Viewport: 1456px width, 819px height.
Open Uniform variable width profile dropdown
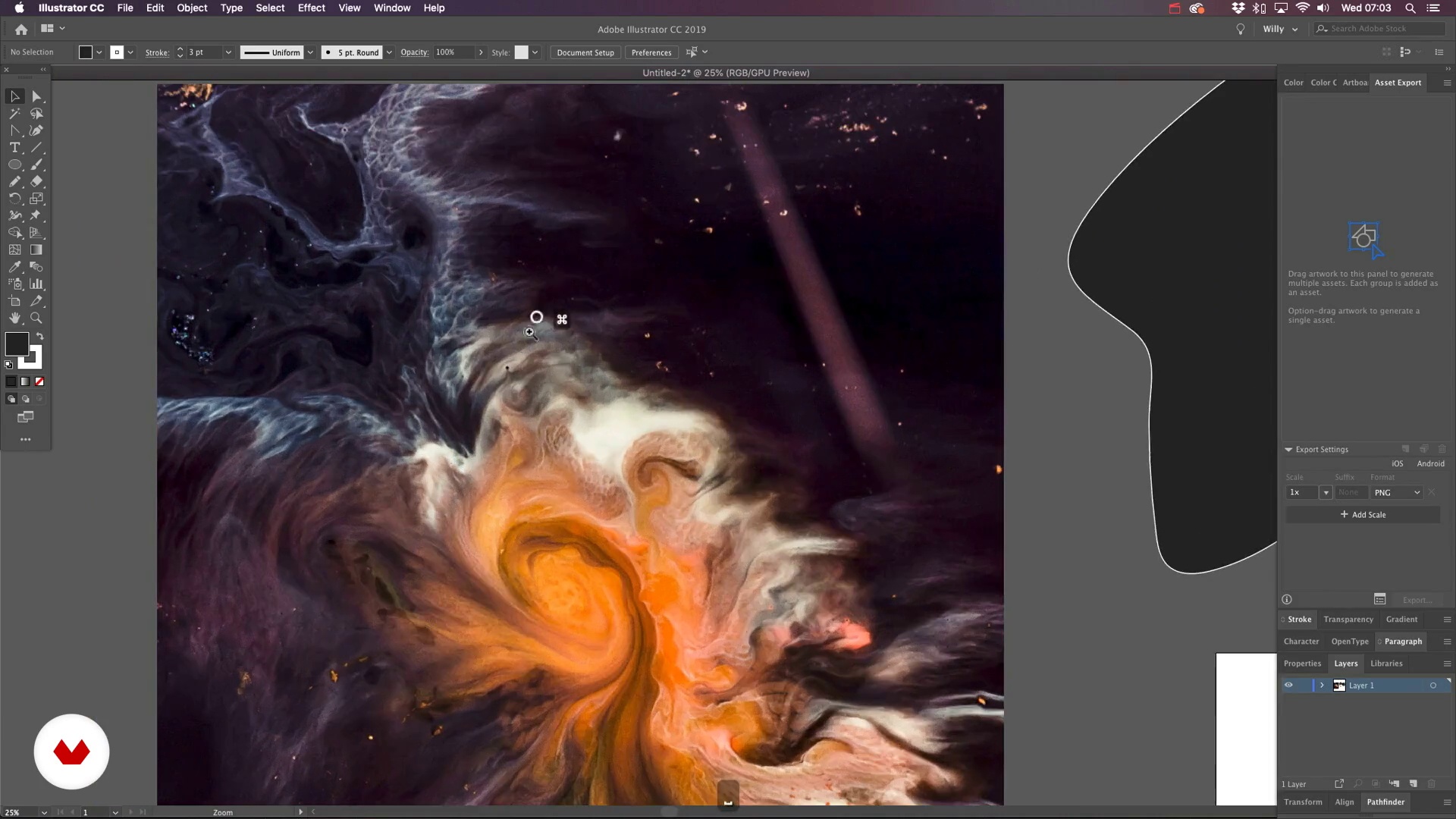[x=310, y=52]
